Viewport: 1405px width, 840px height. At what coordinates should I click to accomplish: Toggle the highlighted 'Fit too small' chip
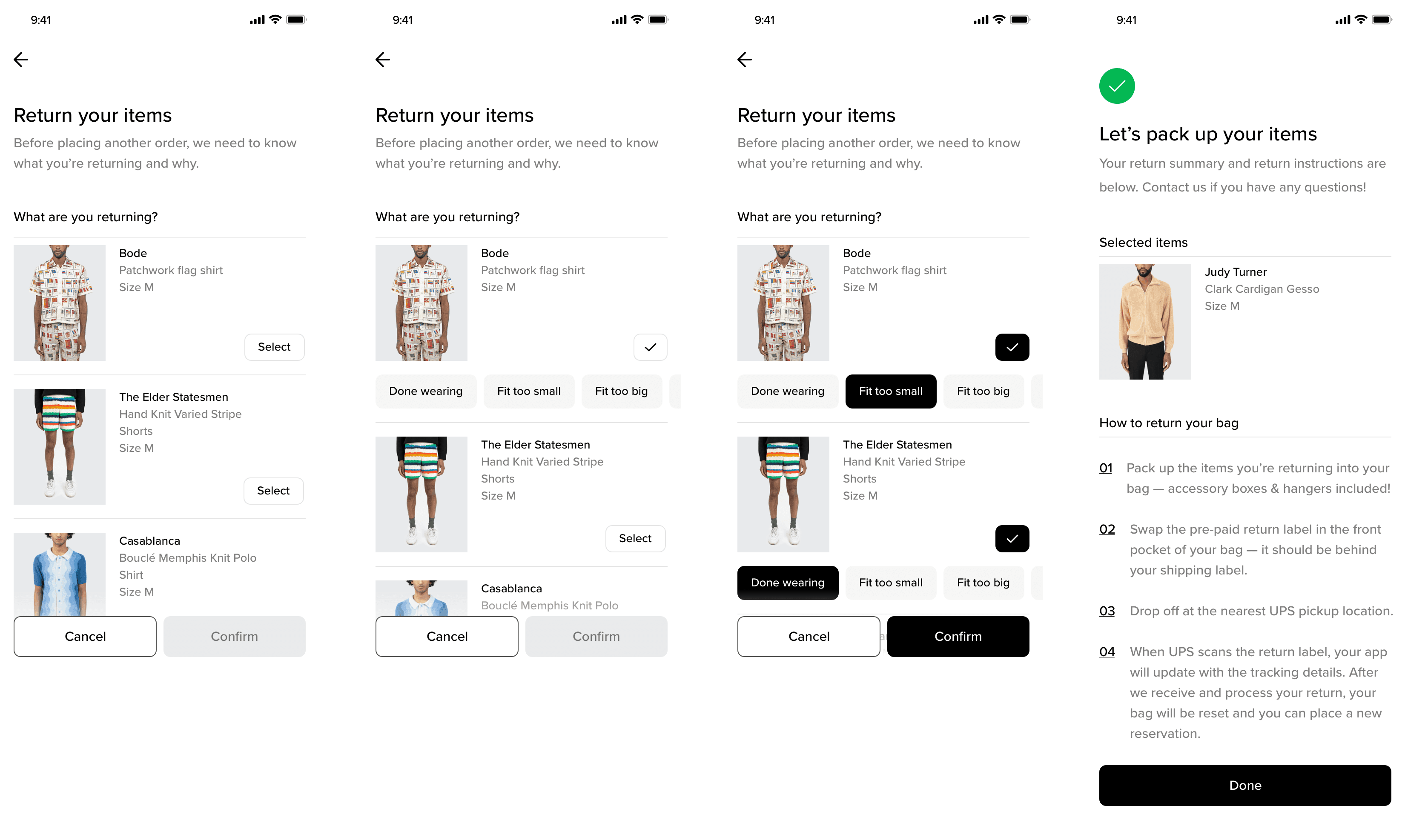coord(891,391)
